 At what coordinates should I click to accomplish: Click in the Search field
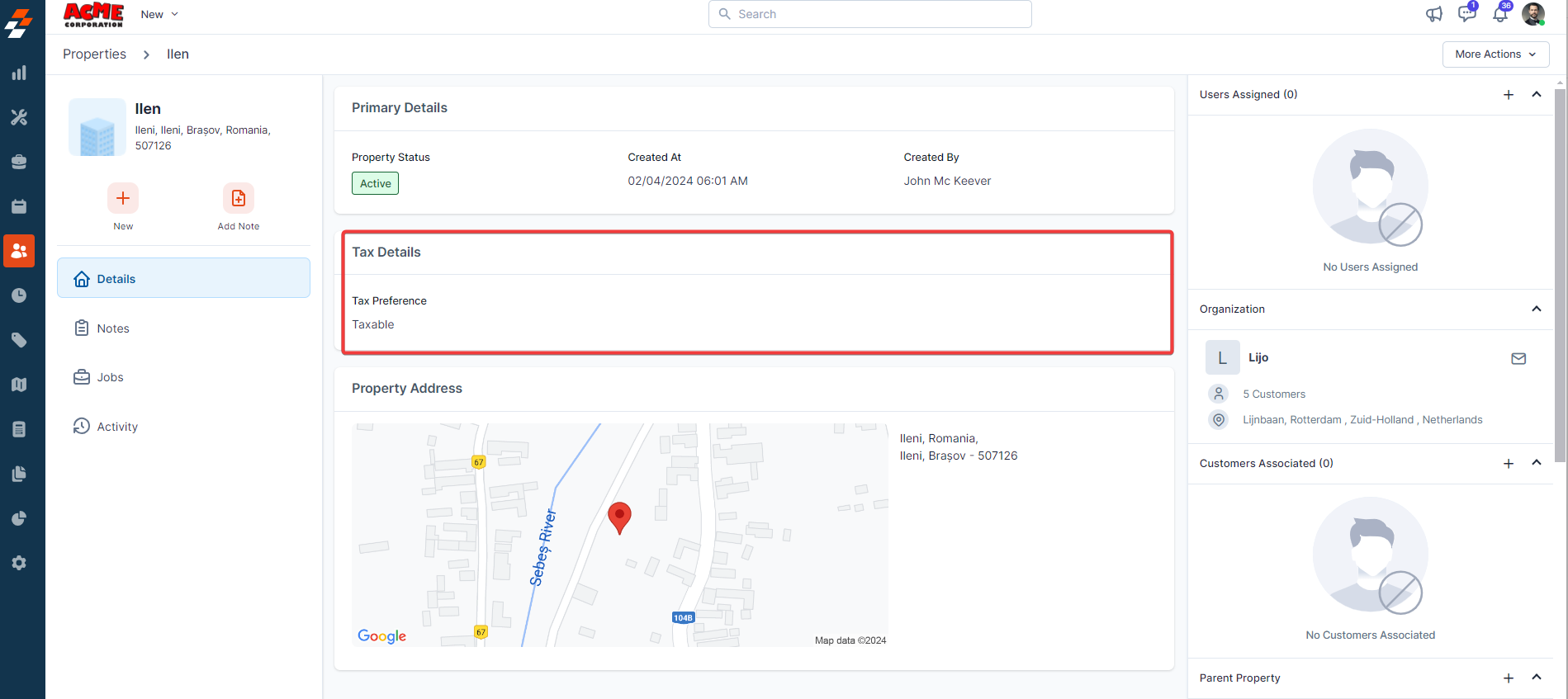coord(869,14)
